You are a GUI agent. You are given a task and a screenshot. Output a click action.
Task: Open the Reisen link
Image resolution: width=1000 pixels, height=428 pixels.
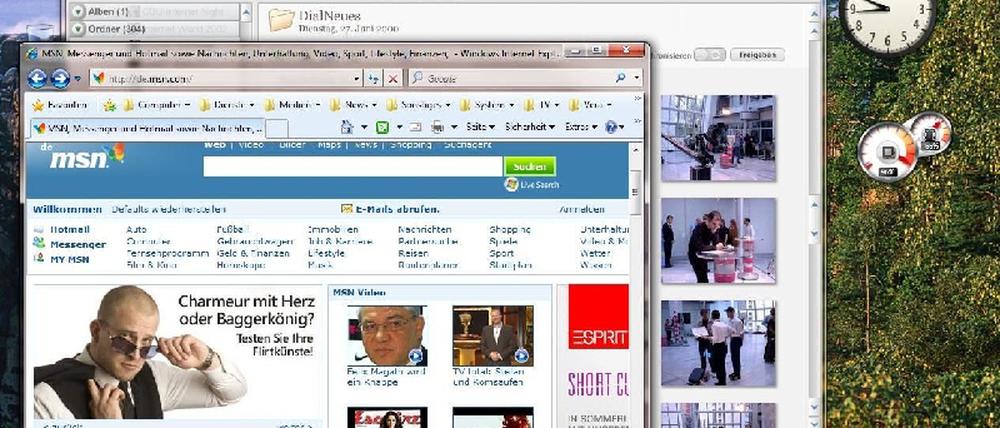pos(413,253)
